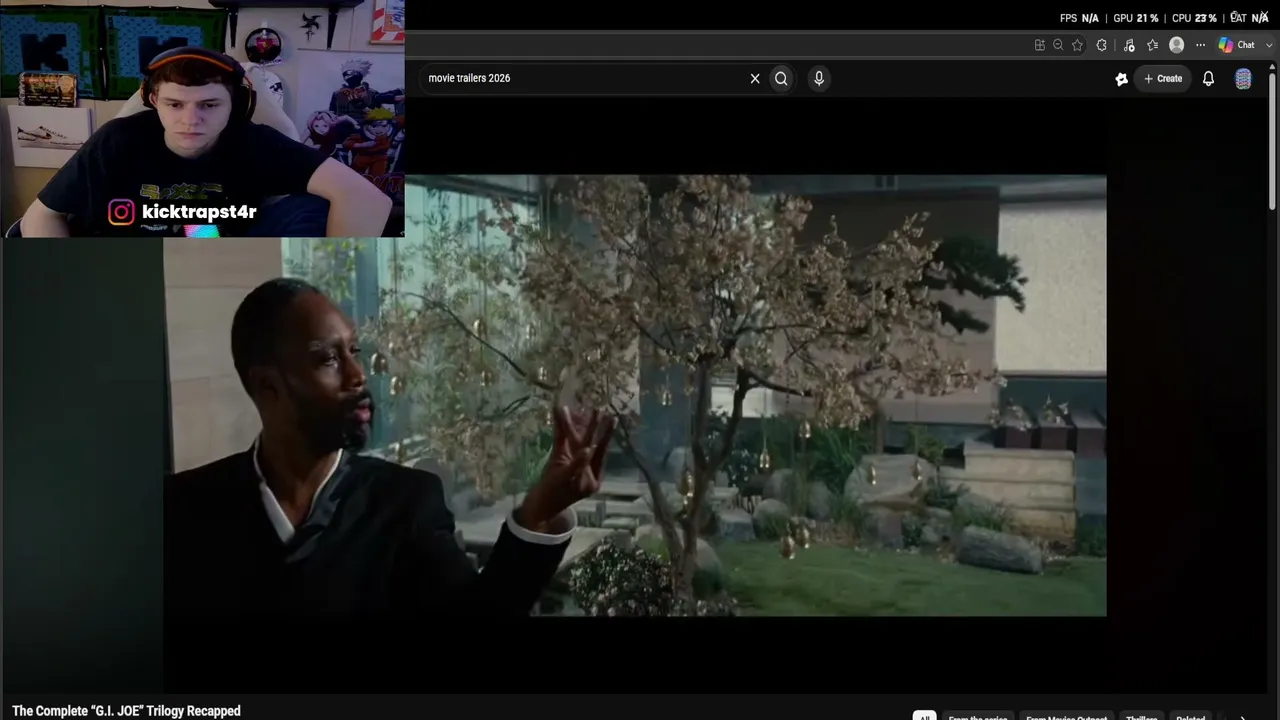Click the webcam feed of the streamer
Viewport: 1280px width, 720px height.
coord(202,119)
